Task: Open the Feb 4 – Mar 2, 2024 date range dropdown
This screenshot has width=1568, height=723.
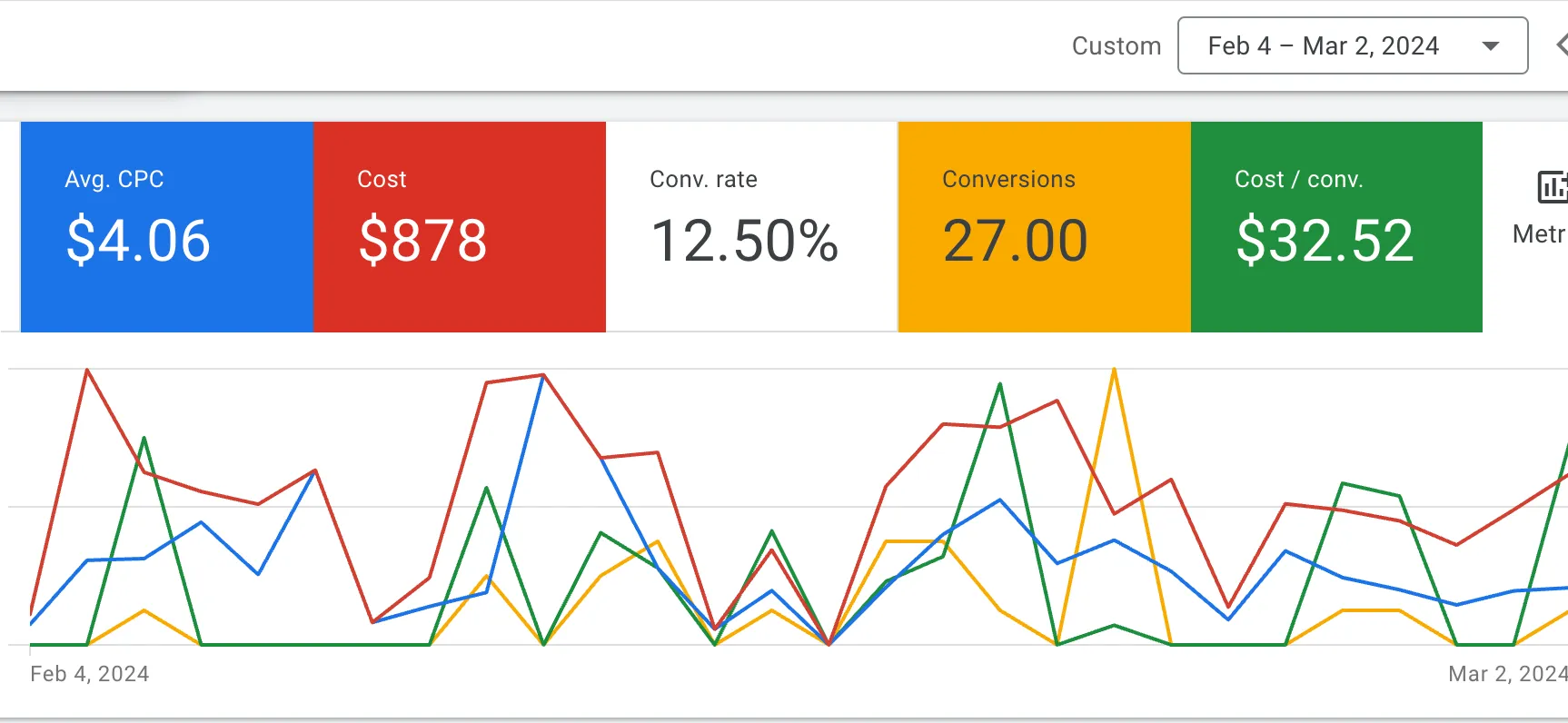Action: (1352, 45)
